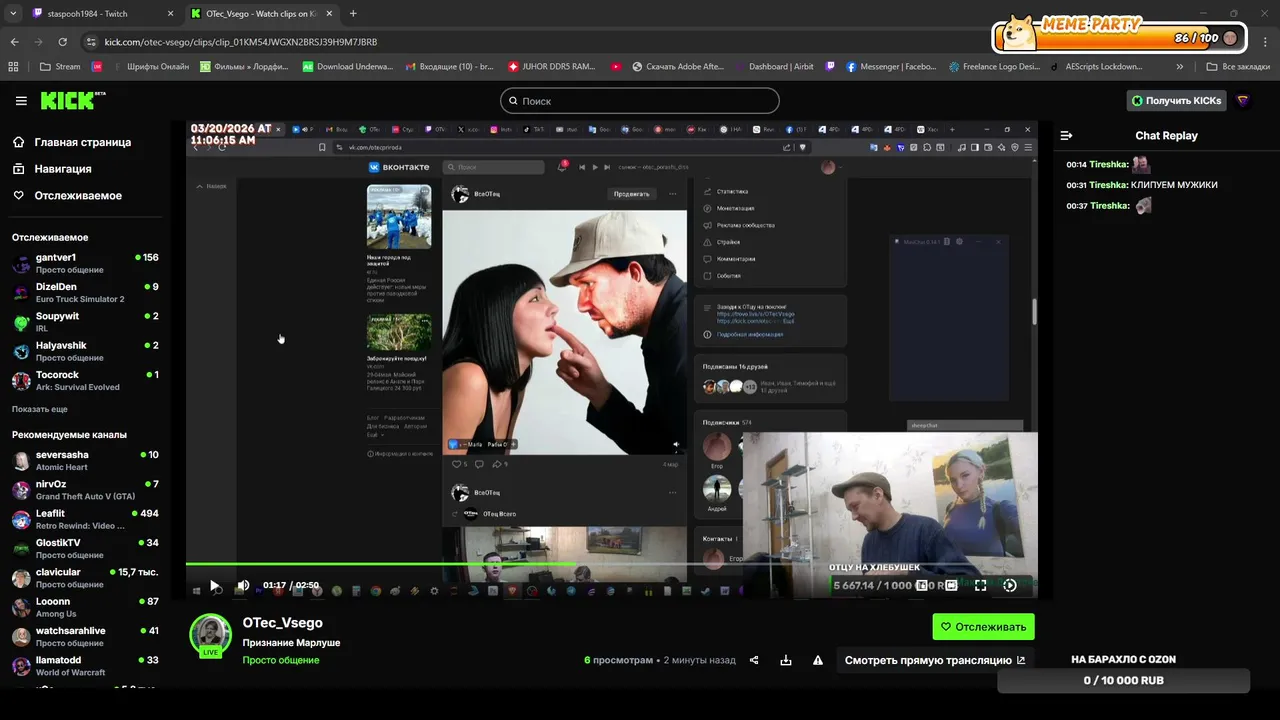This screenshot has height=720, width=1280.
Task: Open llamatodd recommended channel
Action: 85,666
